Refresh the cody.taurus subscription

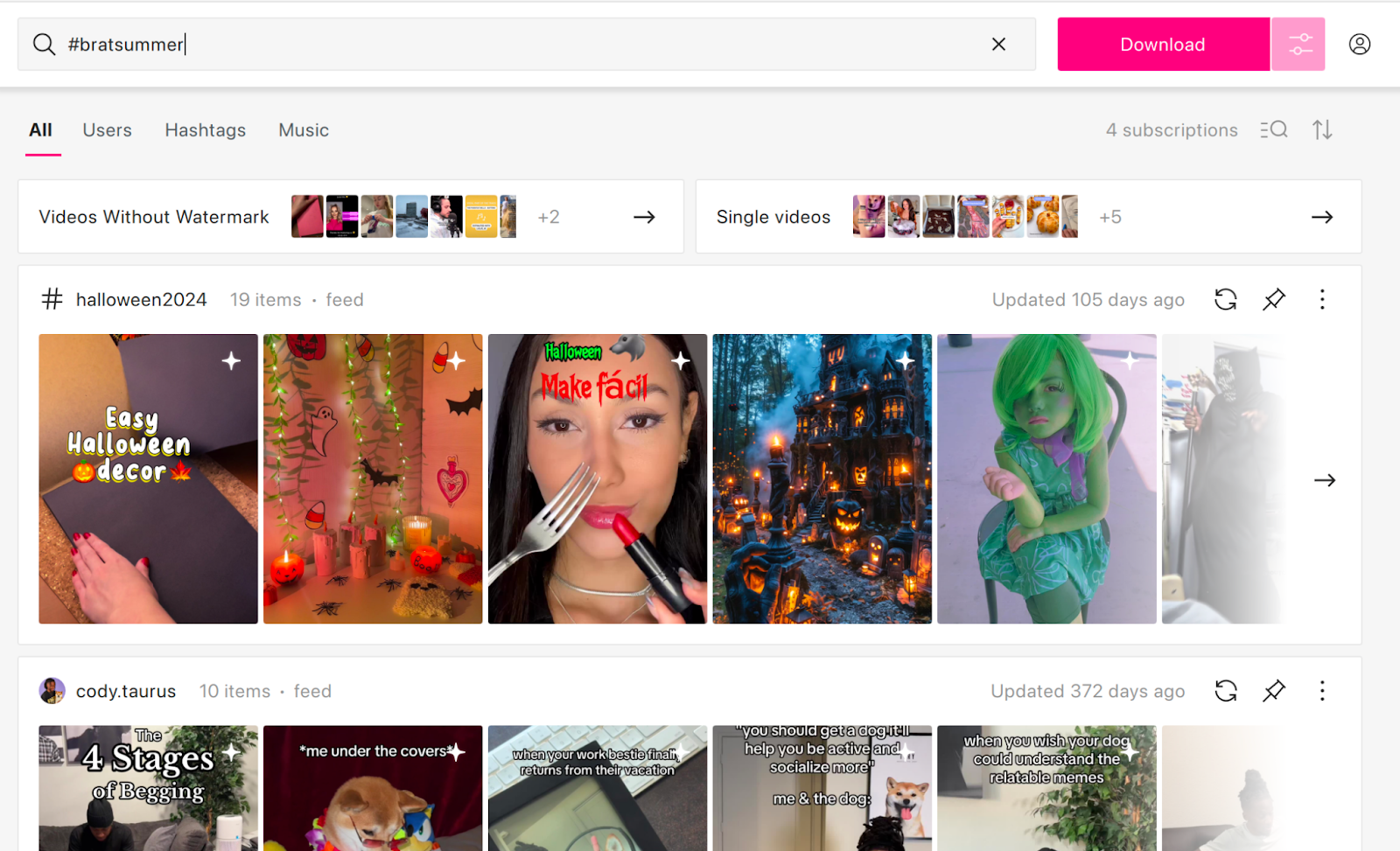1226,691
